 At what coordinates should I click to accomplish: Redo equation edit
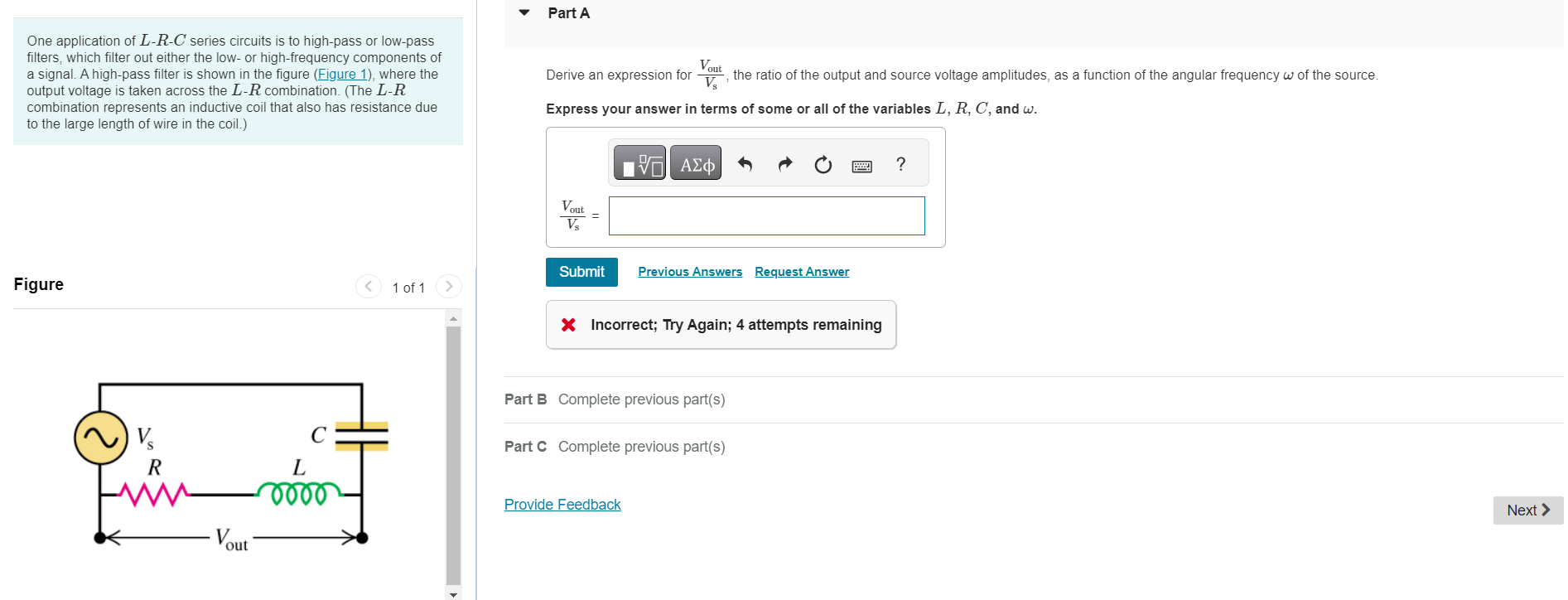tap(784, 164)
